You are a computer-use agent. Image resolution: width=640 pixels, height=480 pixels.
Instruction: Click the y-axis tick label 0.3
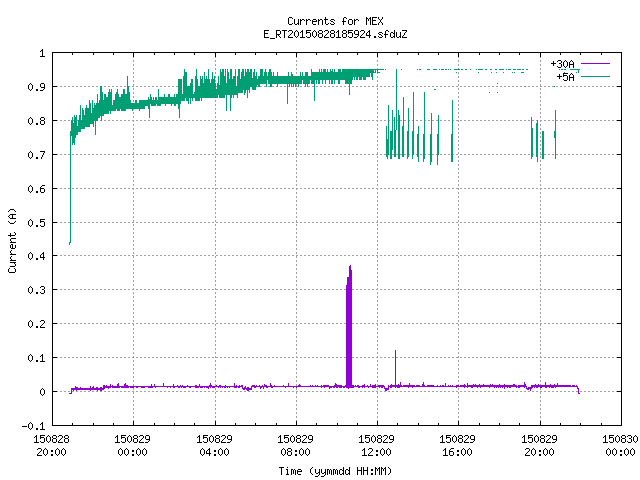(x=36, y=290)
